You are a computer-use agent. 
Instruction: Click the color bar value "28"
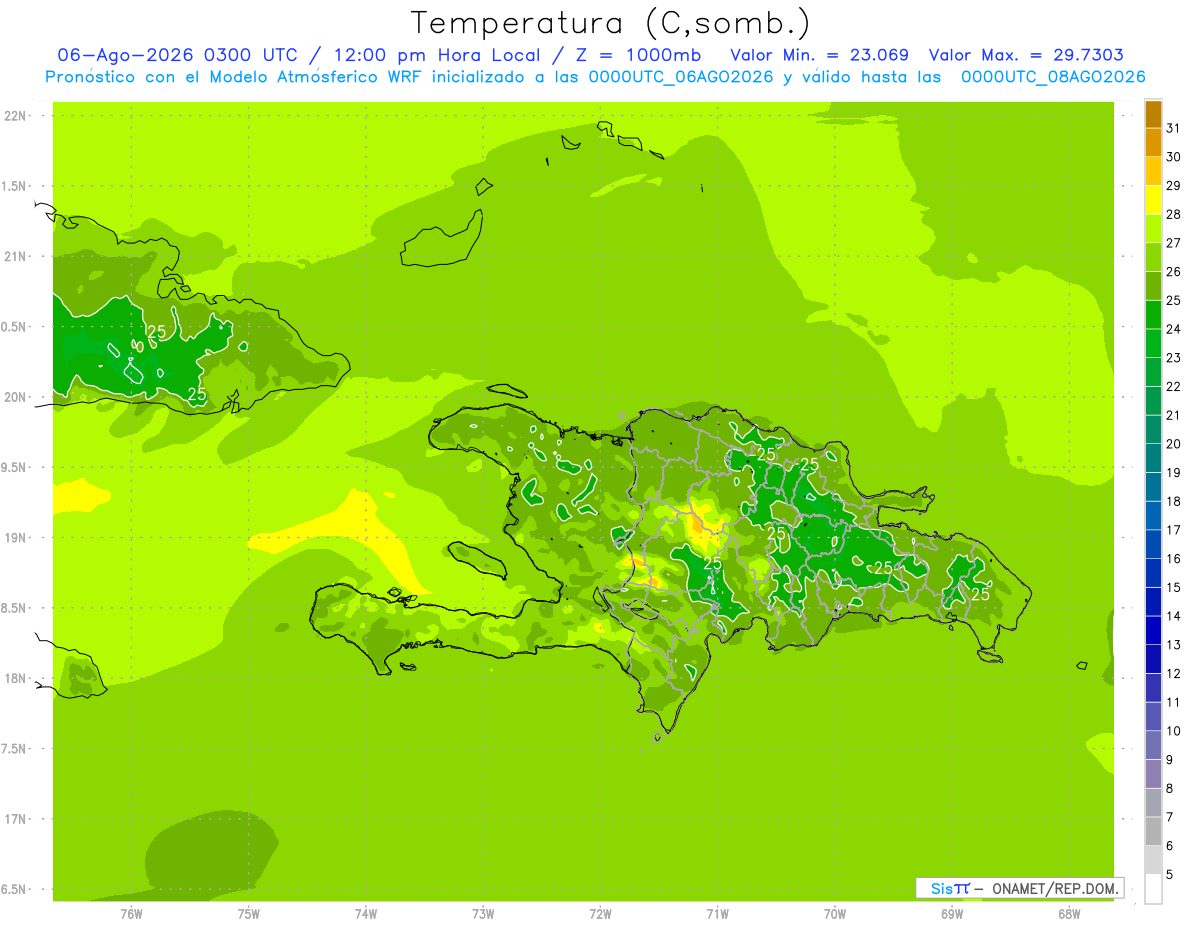[x=1174, y=214]
